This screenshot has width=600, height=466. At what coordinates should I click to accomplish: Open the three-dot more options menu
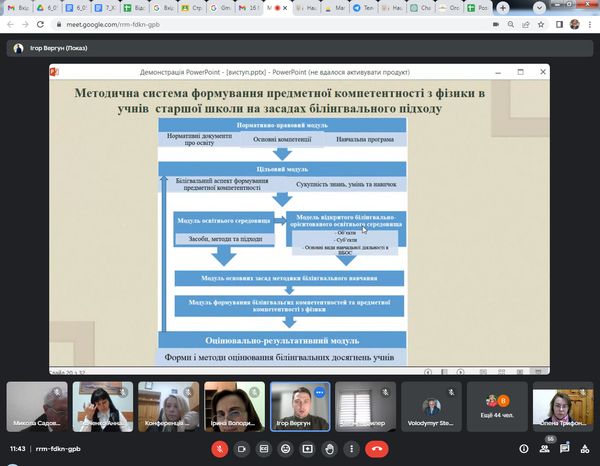click(352, 449)
